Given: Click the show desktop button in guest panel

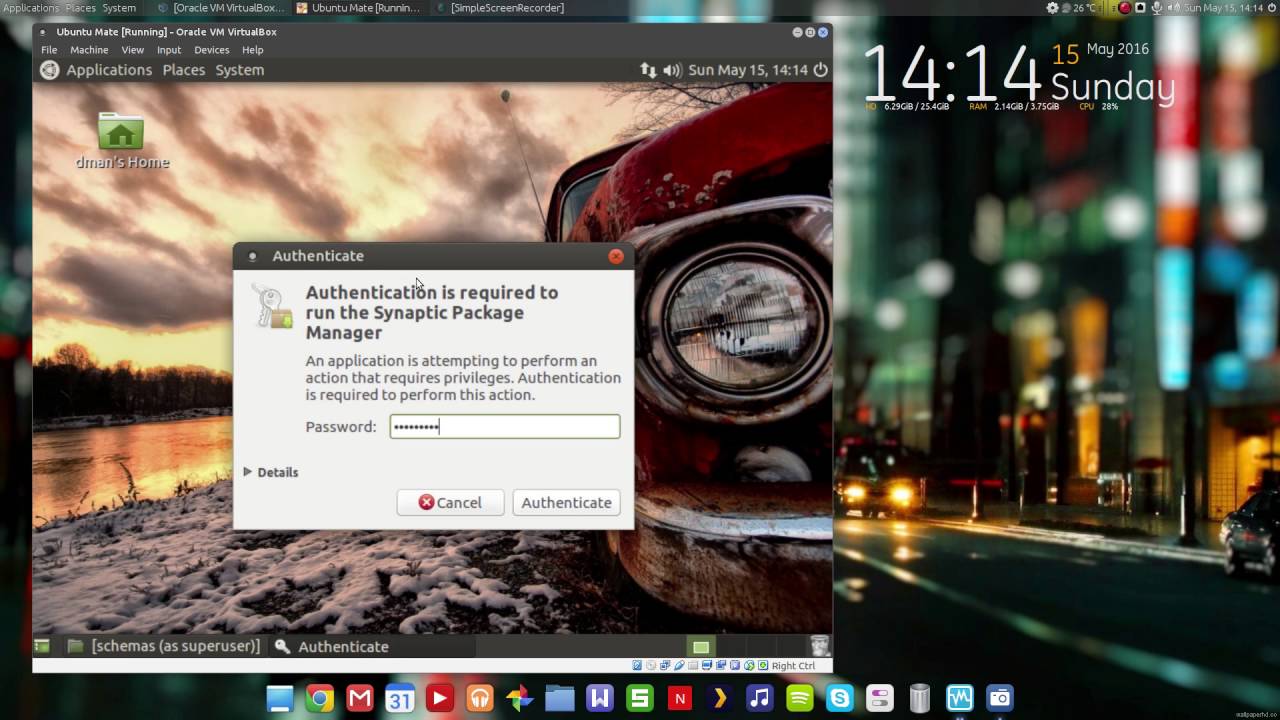Looking at the screenshot, I should [42, 647].
